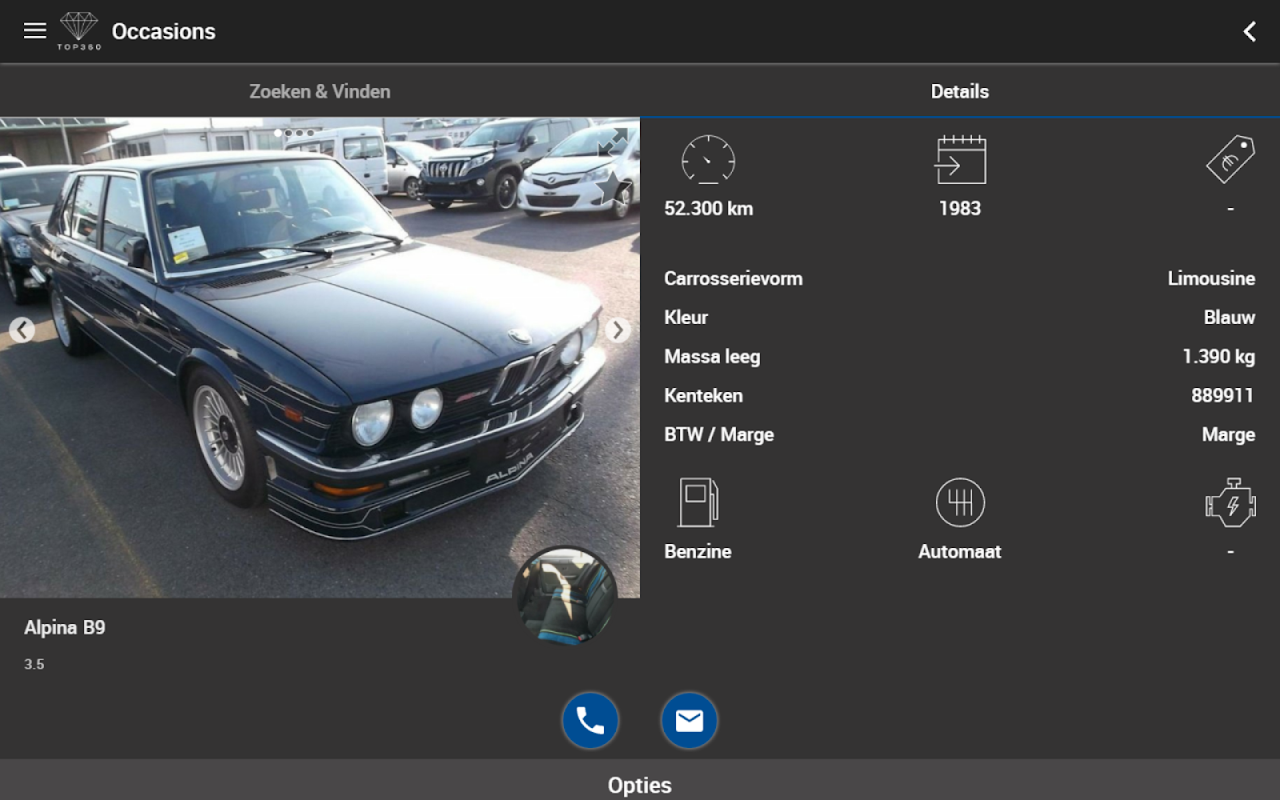The image size is (1280, 800).
Task: Click the Marge value
Action: click(x=1228, y=435)
